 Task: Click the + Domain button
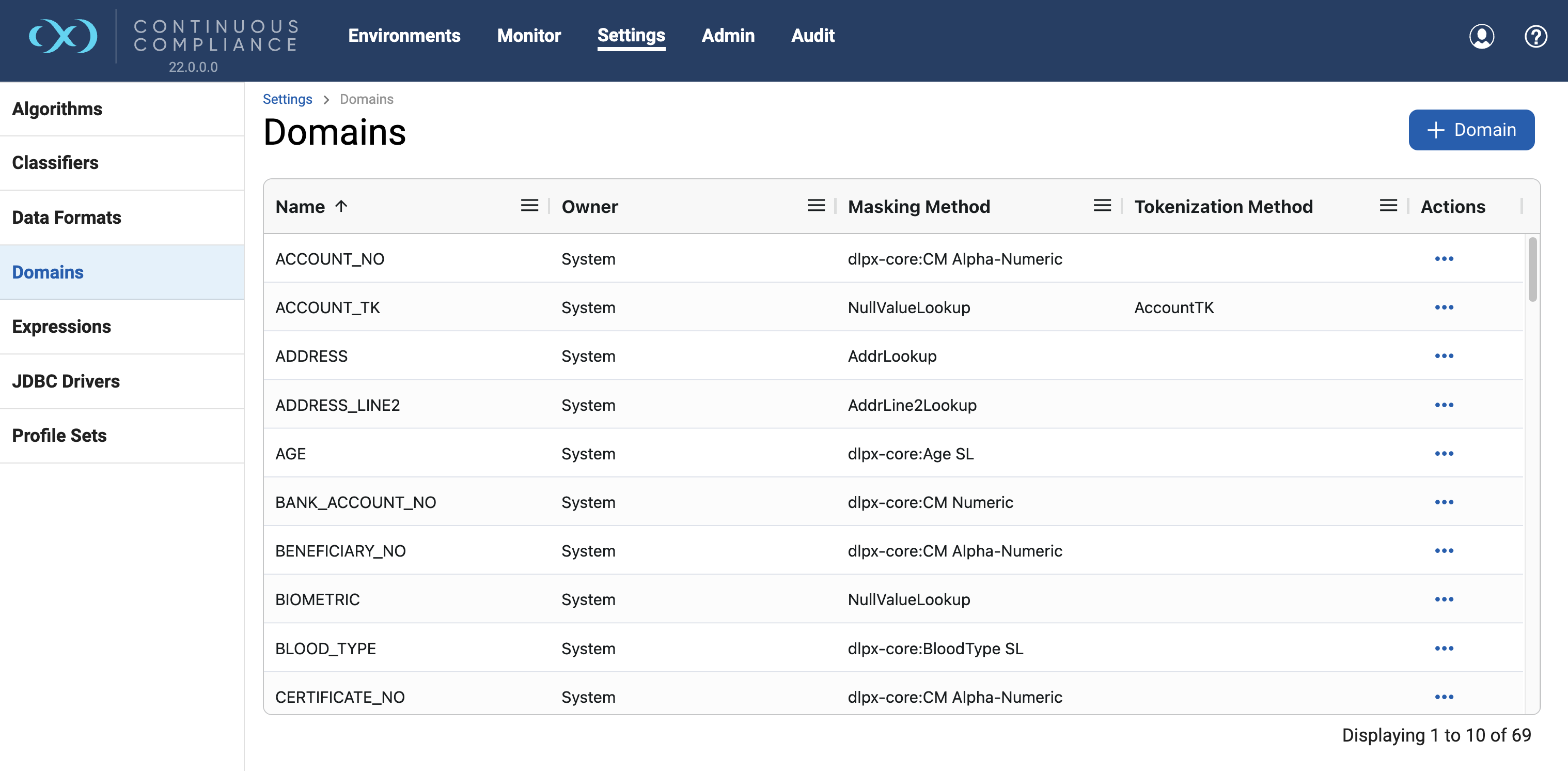pos(1471,130)
